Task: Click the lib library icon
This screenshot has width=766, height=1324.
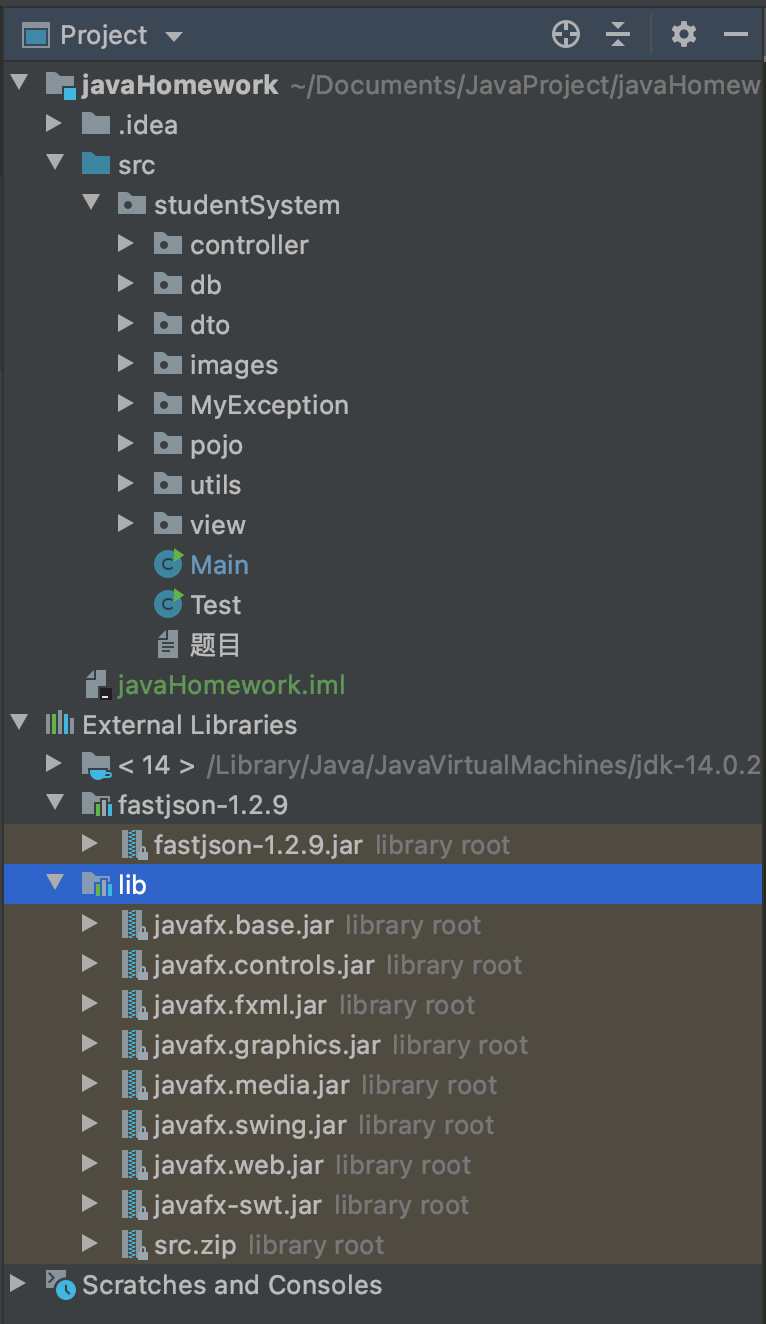Action: tap(96, 884)
